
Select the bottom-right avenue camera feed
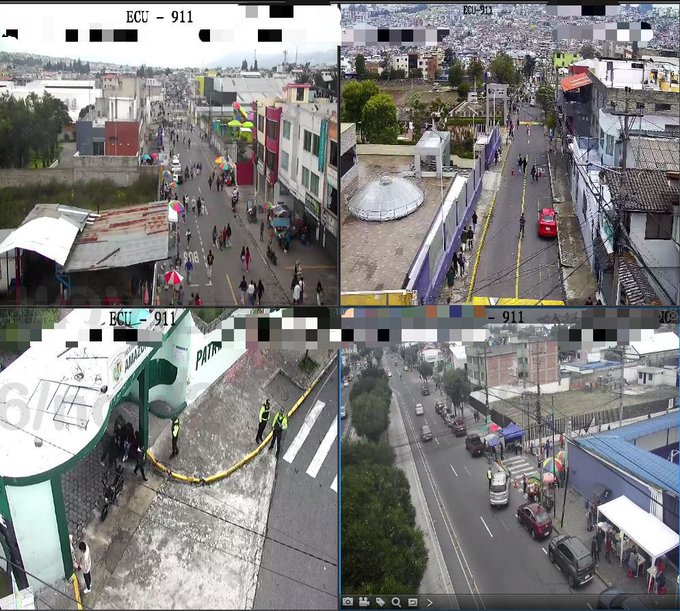pyautogui.click(x=510, y=460)
